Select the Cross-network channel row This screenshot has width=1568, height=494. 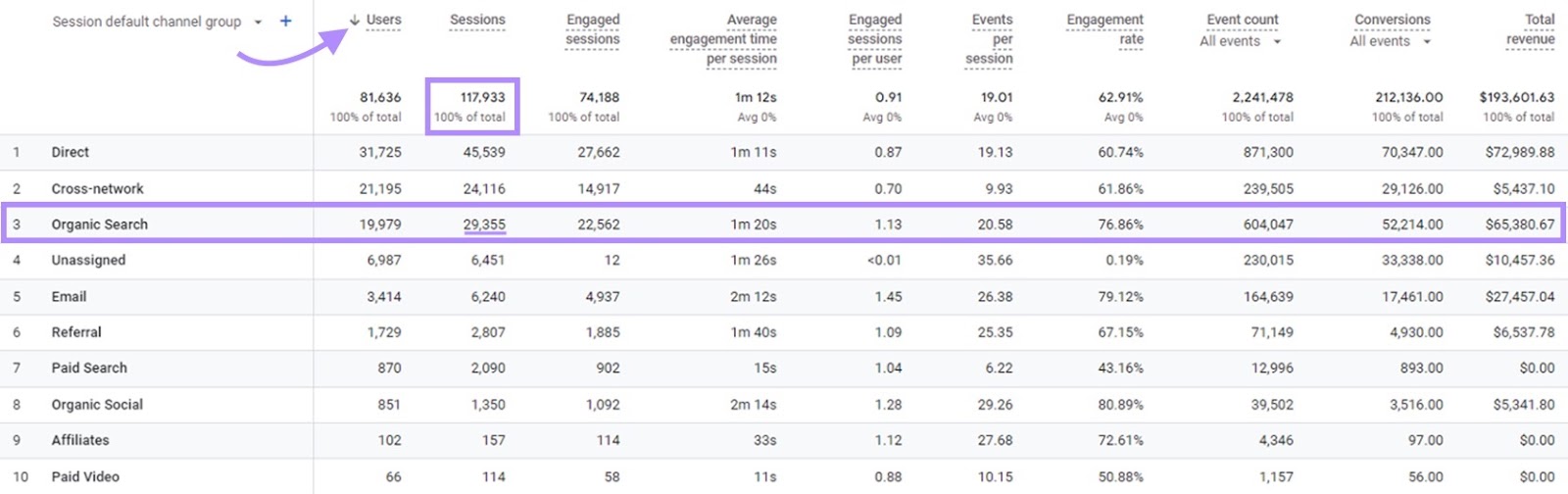784,188
